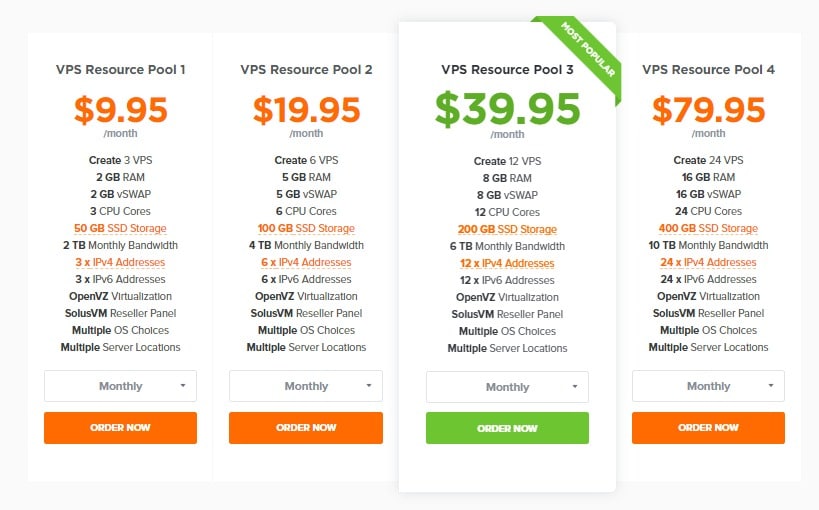This screenshot has height=510, width=819.
Task: Click the 200 GB SSD Storage link
Action: point(507,229)
